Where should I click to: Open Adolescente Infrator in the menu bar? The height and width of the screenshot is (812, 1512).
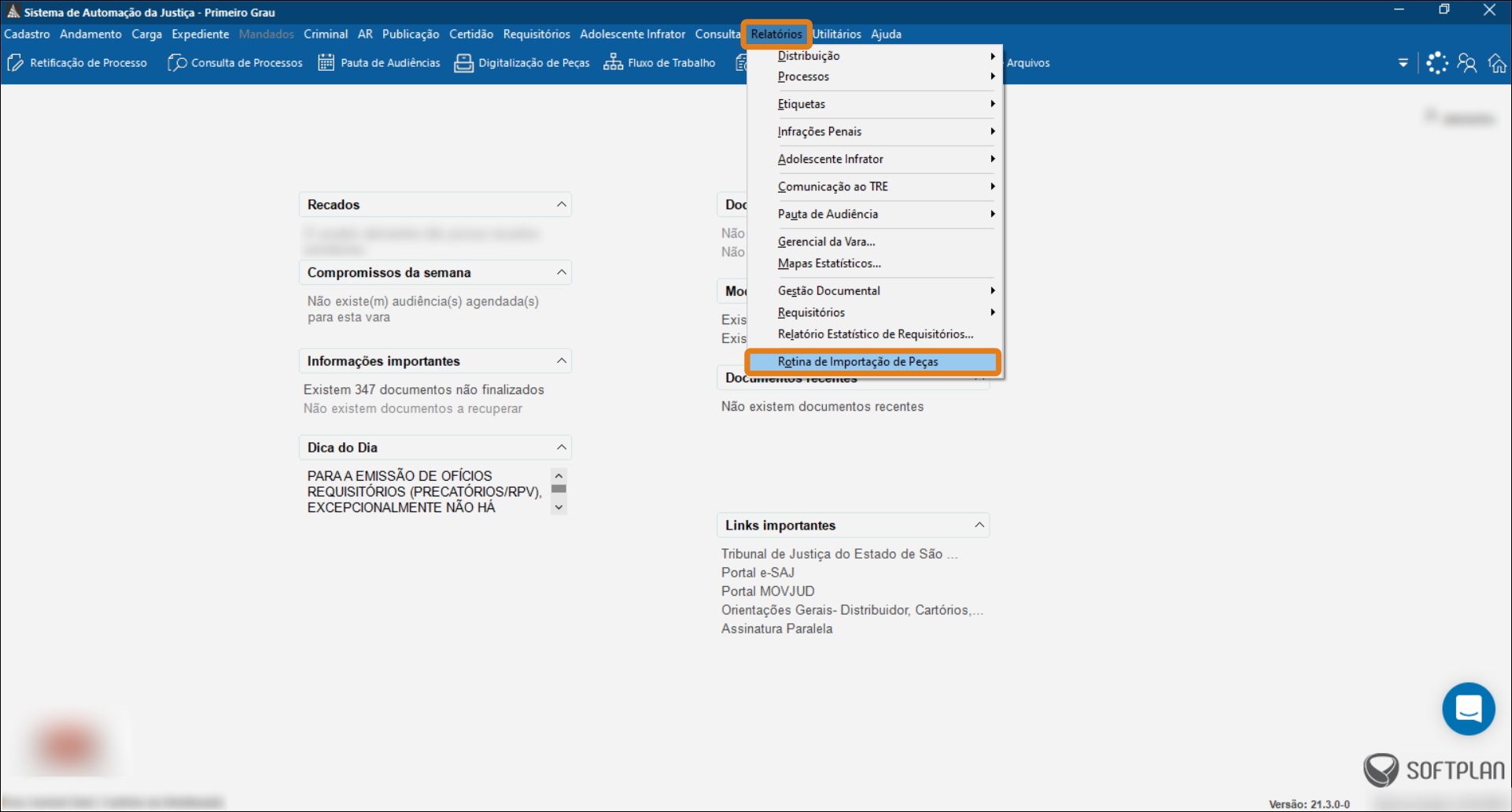point(632,34)
